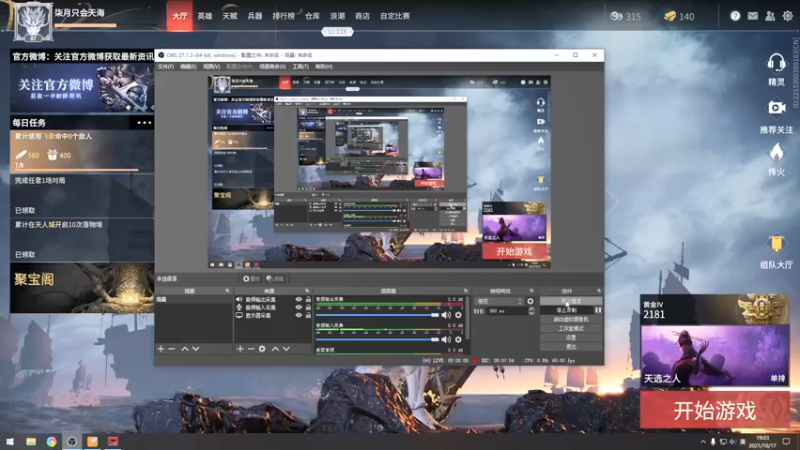800x450 pixels.
Task: Click the 时长 duration stepper arrows
Action: tap(531, 311)
